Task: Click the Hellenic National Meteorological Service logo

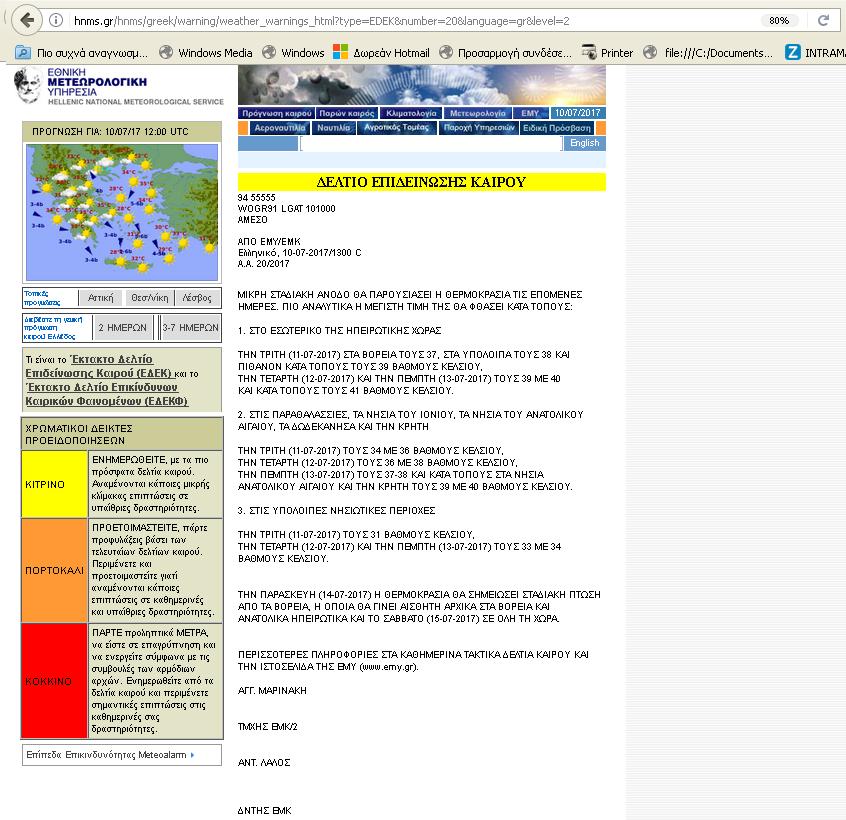Action: (x=119, y=86)
